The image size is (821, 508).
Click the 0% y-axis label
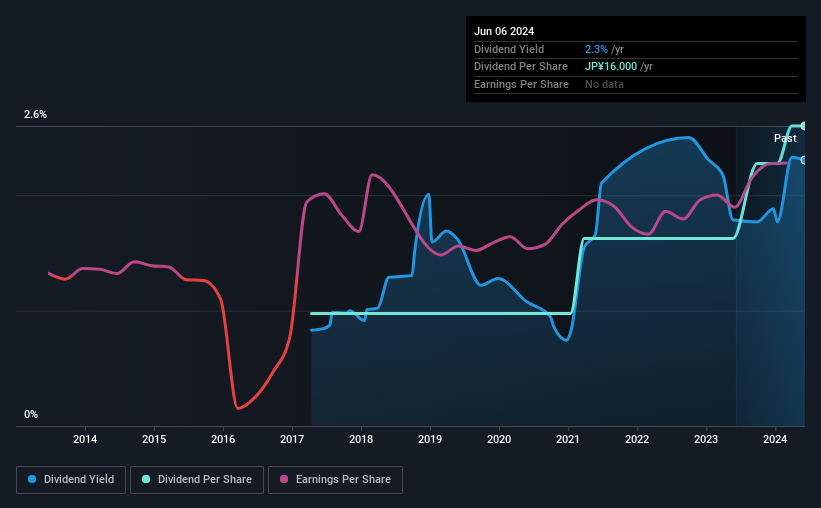[x=31, y=414]
